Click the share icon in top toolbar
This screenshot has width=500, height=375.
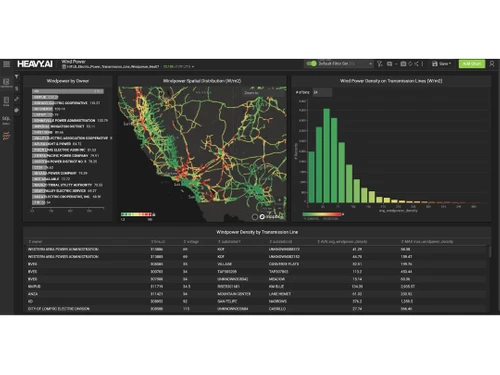tap(416, 64)
